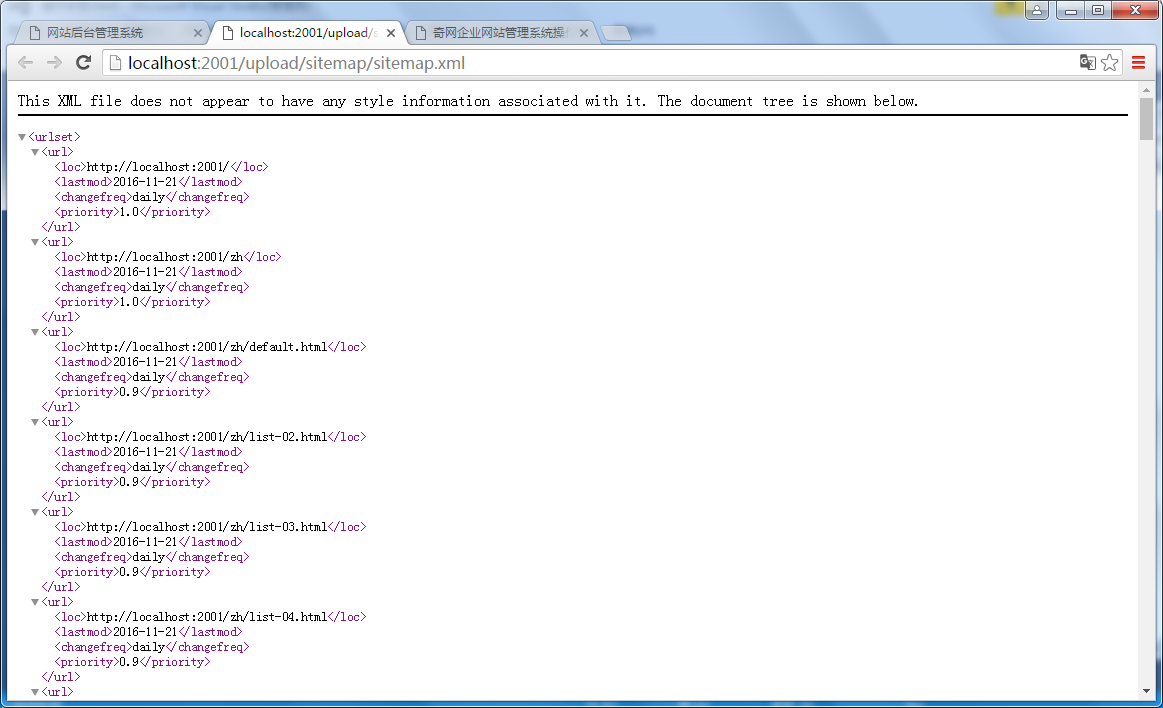Click the browser back arrow button
The width and height of the screenshot is (1163, 708).
[26, 63]
